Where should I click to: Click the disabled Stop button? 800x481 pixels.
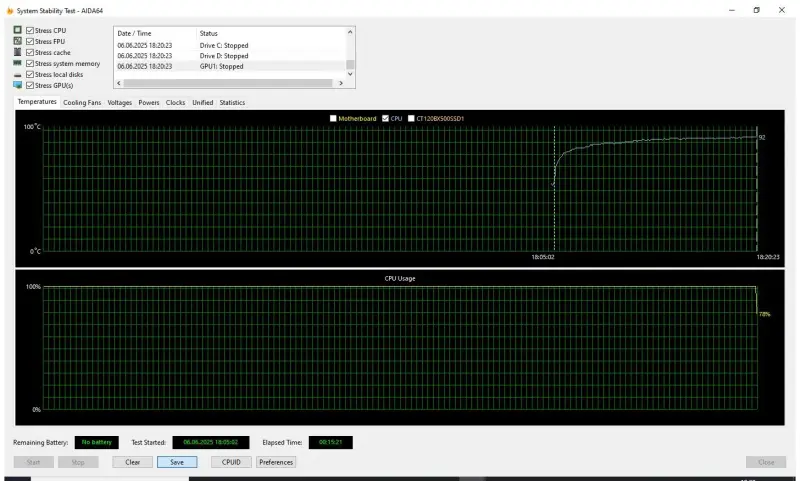pyautogui.click(x=78, y=462)
